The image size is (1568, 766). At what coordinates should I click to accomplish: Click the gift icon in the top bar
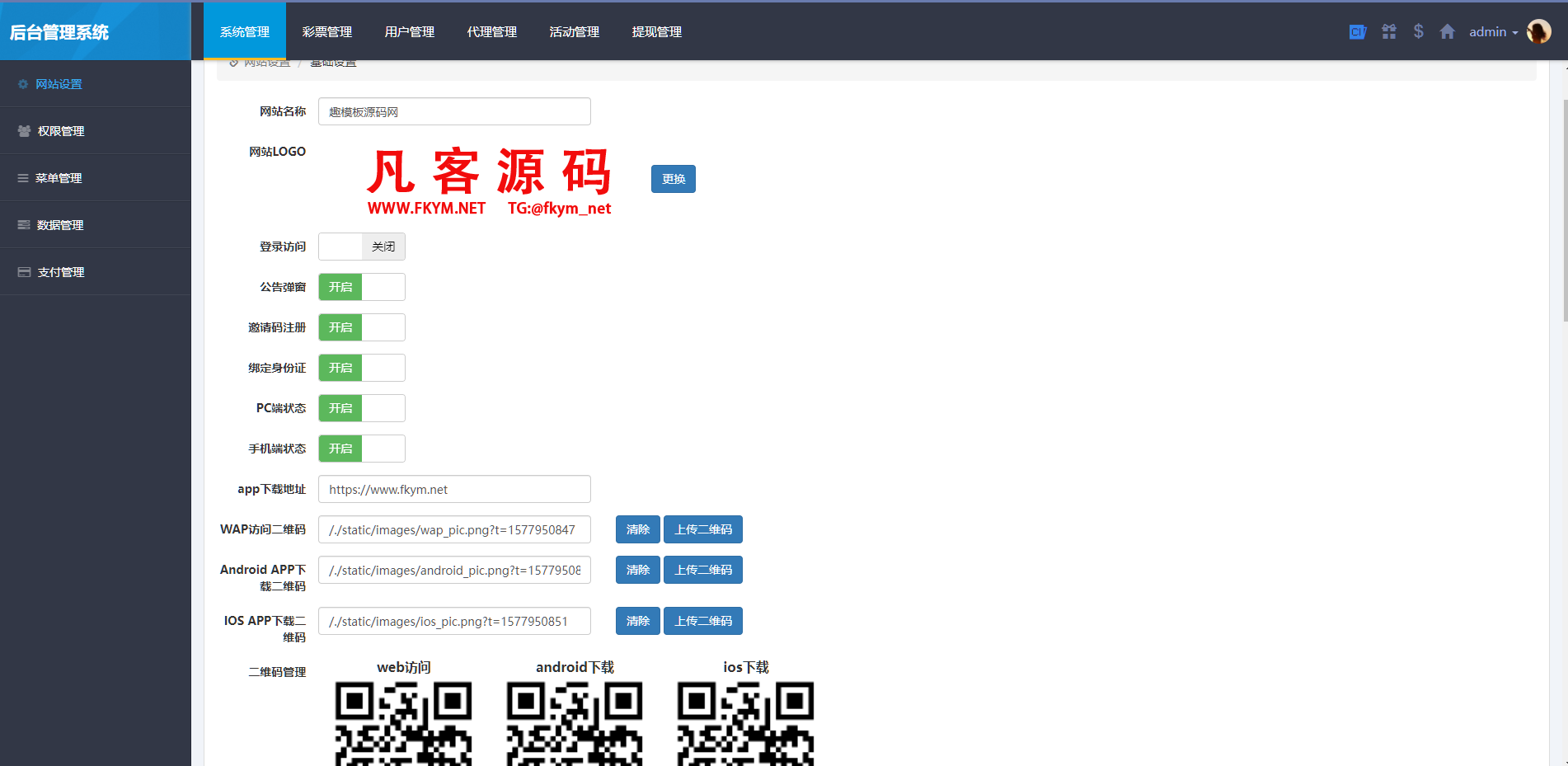pos(1389,31)
